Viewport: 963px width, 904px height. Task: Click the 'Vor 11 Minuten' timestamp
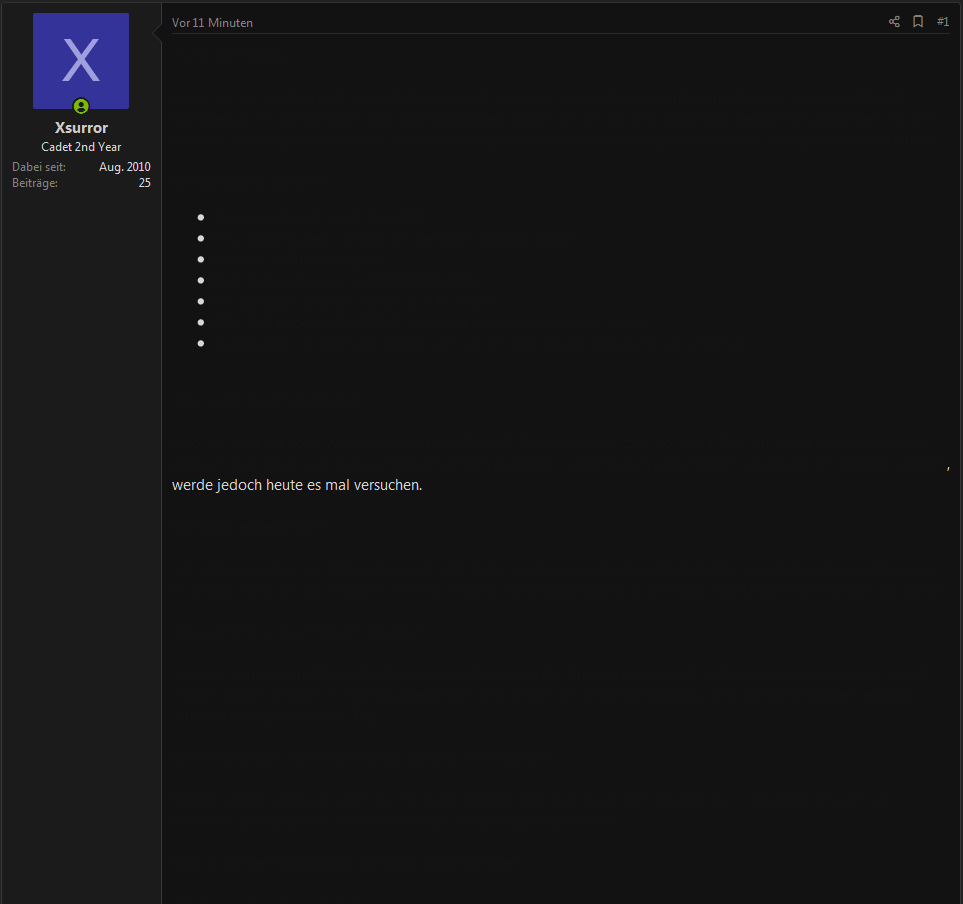coord(212,23)
